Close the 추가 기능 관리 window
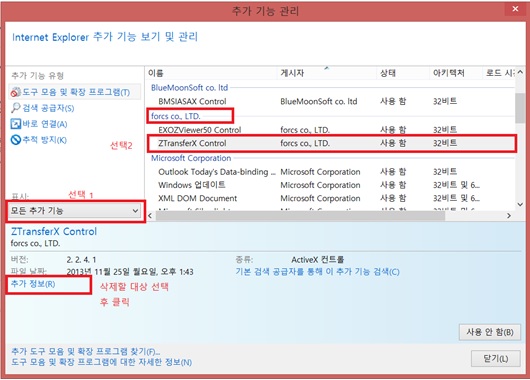 click(x=515, y=9)
